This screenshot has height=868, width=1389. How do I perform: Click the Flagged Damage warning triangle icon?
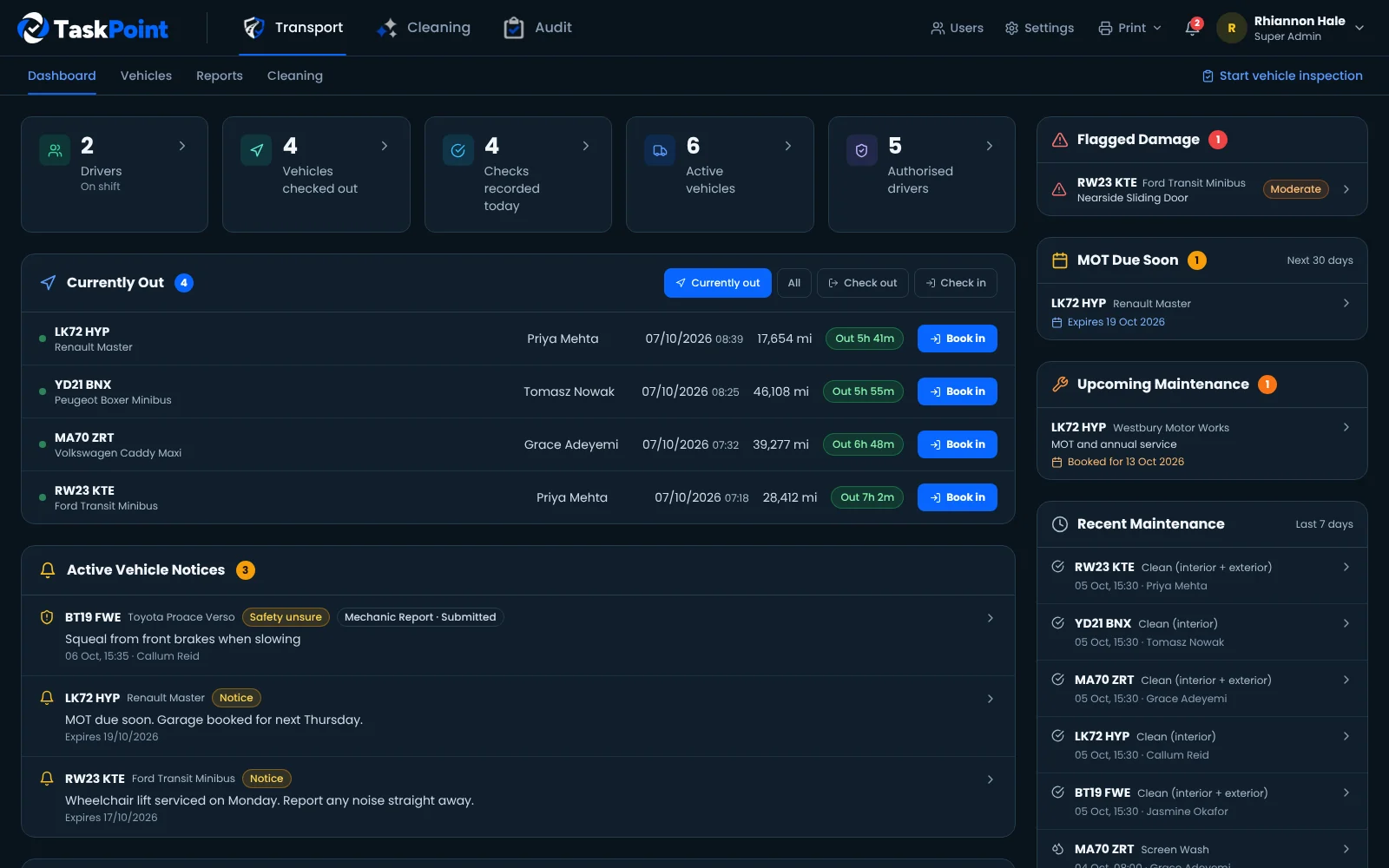click(x=1060, y=140)
